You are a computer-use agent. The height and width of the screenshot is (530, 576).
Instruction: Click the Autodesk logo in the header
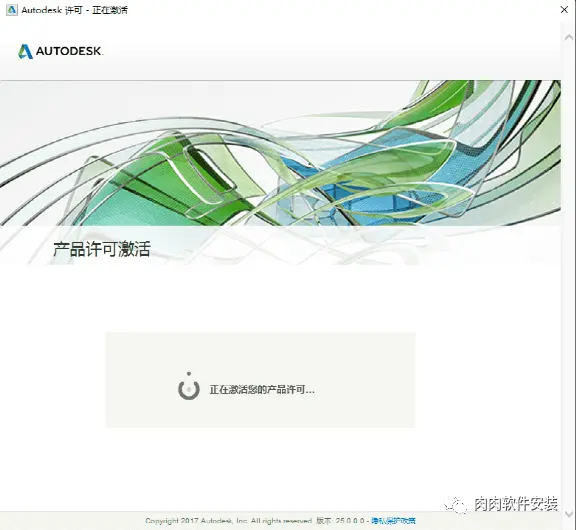pos(61,51)
